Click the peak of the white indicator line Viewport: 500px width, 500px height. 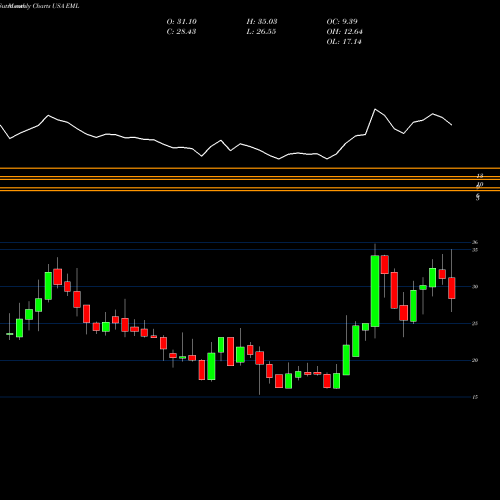click(375, 109)
